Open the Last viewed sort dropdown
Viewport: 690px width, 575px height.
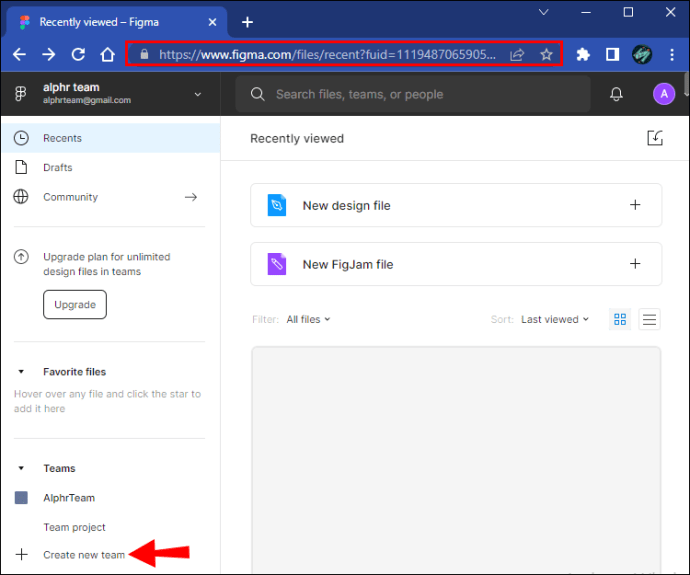click(555, 320)
